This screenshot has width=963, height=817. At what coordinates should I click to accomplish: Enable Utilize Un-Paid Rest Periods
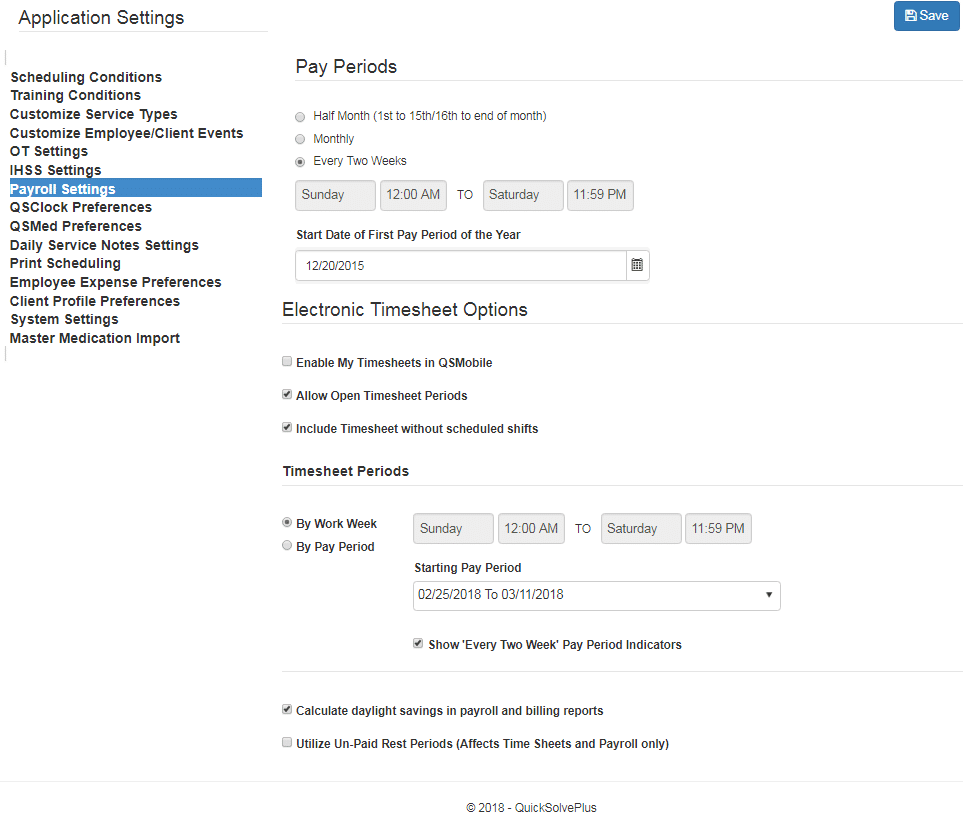(287, 743)
